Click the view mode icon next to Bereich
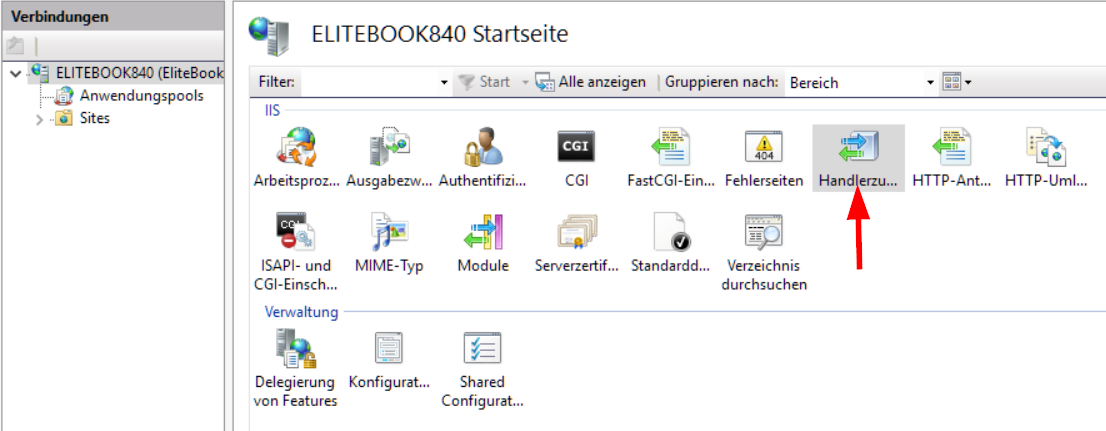This screenshot has height=431, width=1106. coord(952,82)
